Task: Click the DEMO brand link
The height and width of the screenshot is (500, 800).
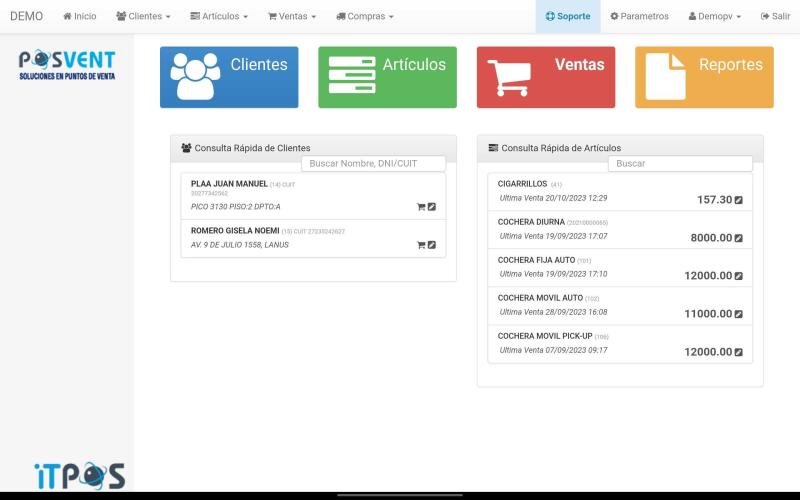Action: [x=27, y=16]
